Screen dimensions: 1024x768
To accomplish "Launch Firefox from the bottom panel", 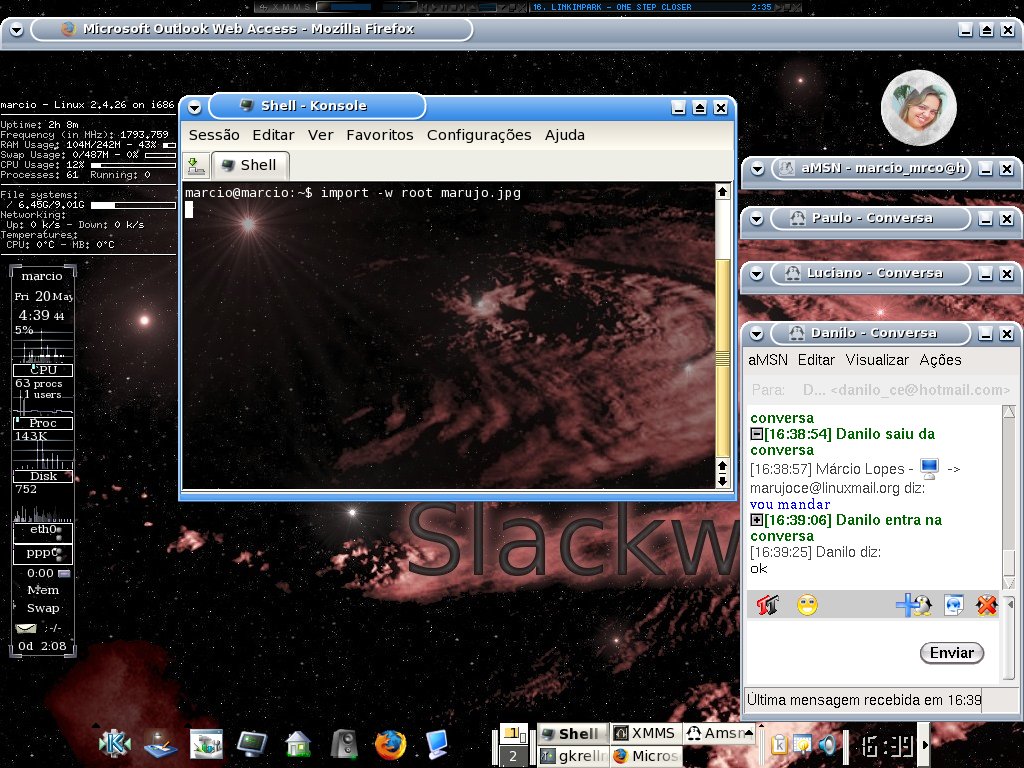I will 390,744.
